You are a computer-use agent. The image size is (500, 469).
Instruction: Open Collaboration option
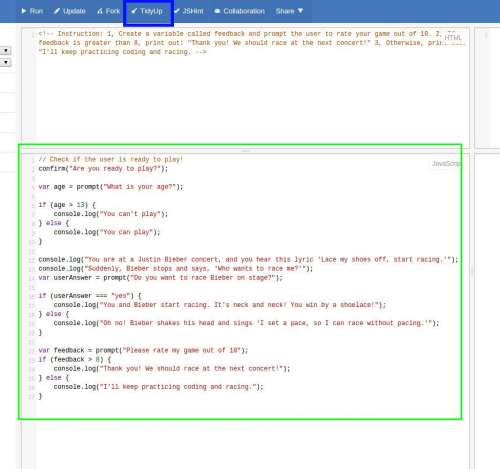click(239, 11)
